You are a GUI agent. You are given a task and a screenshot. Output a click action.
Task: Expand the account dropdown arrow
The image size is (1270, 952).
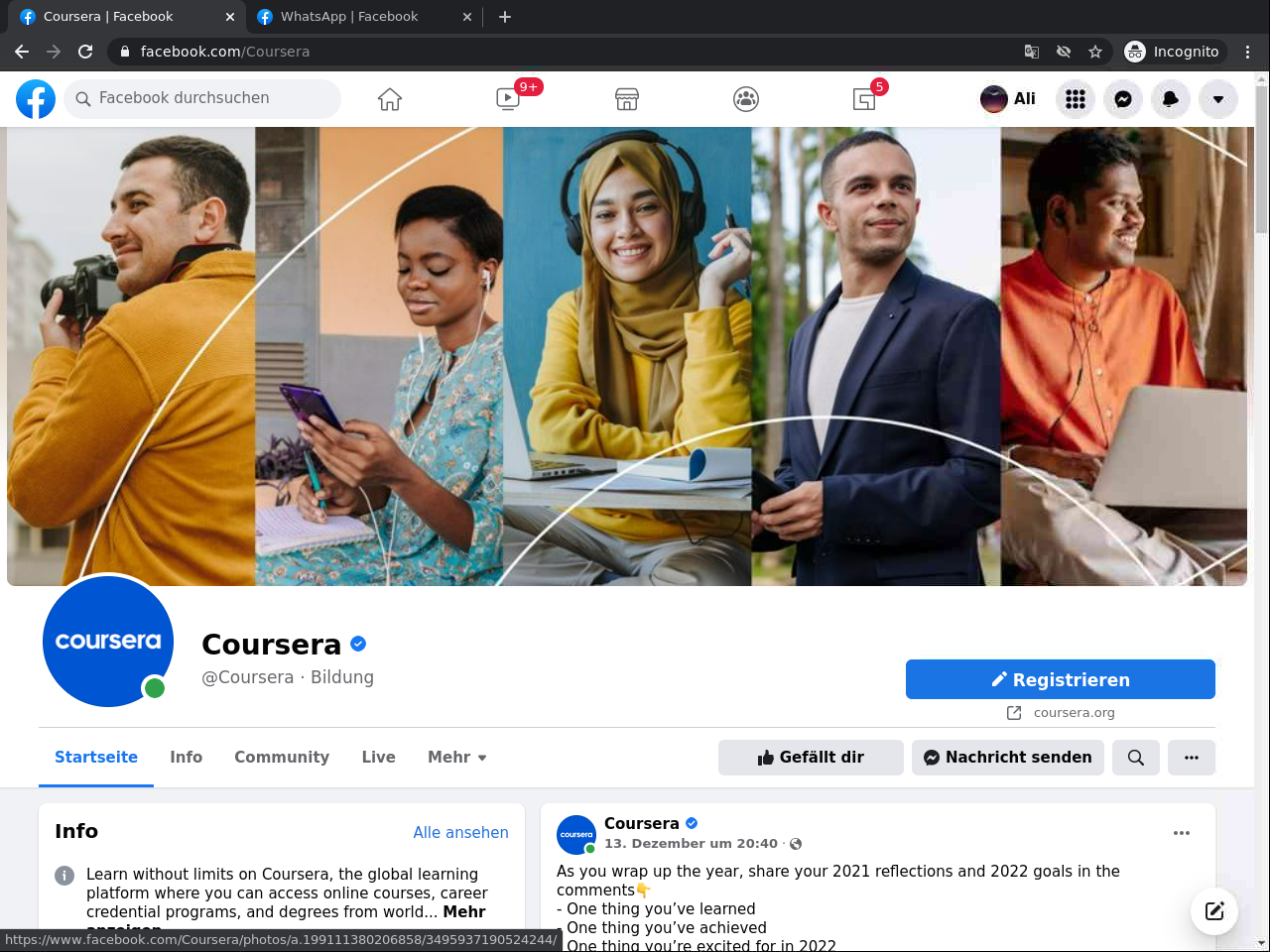tap(1218, 99)
